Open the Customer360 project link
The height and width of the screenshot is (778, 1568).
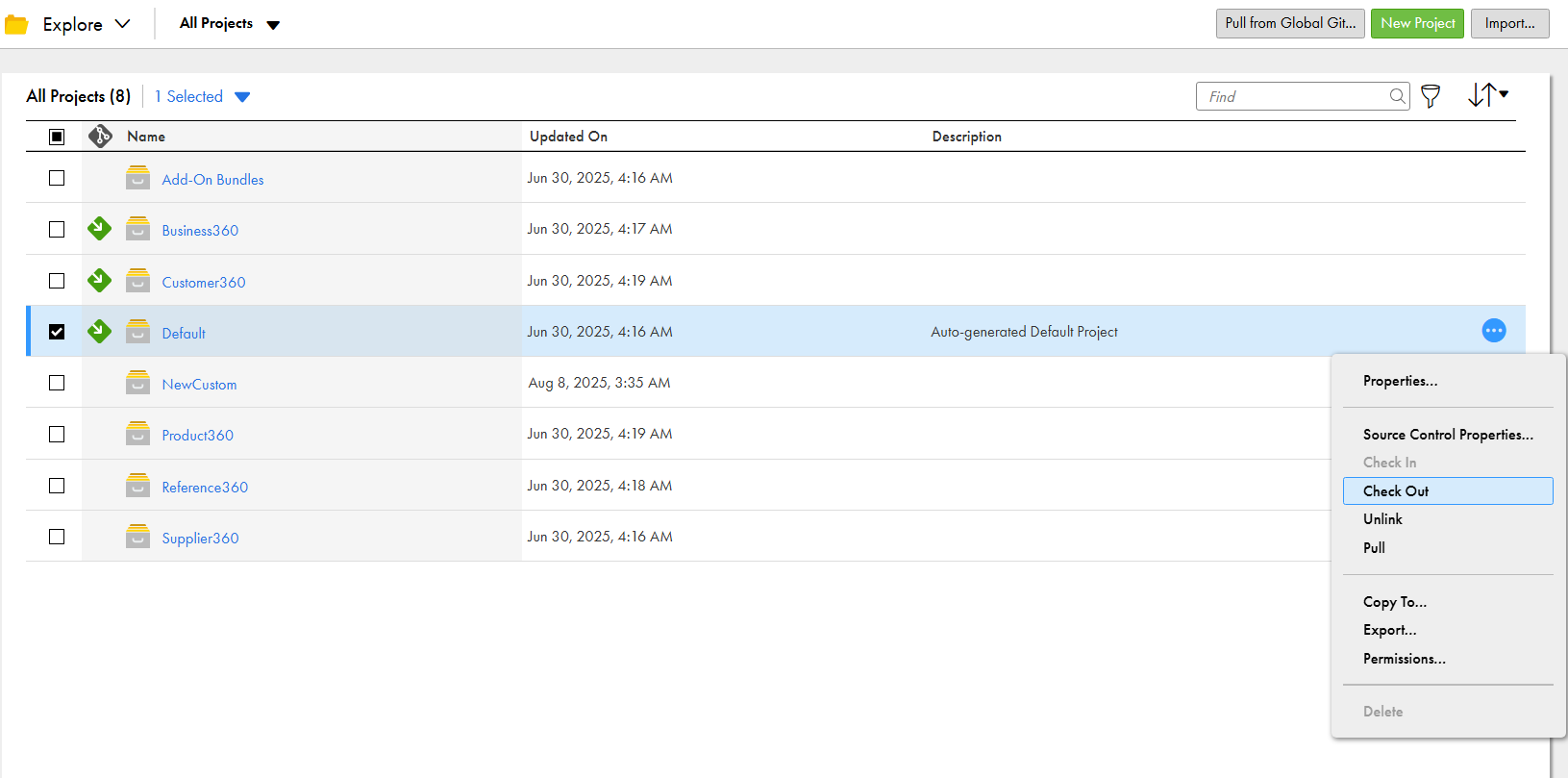[204, 283]
